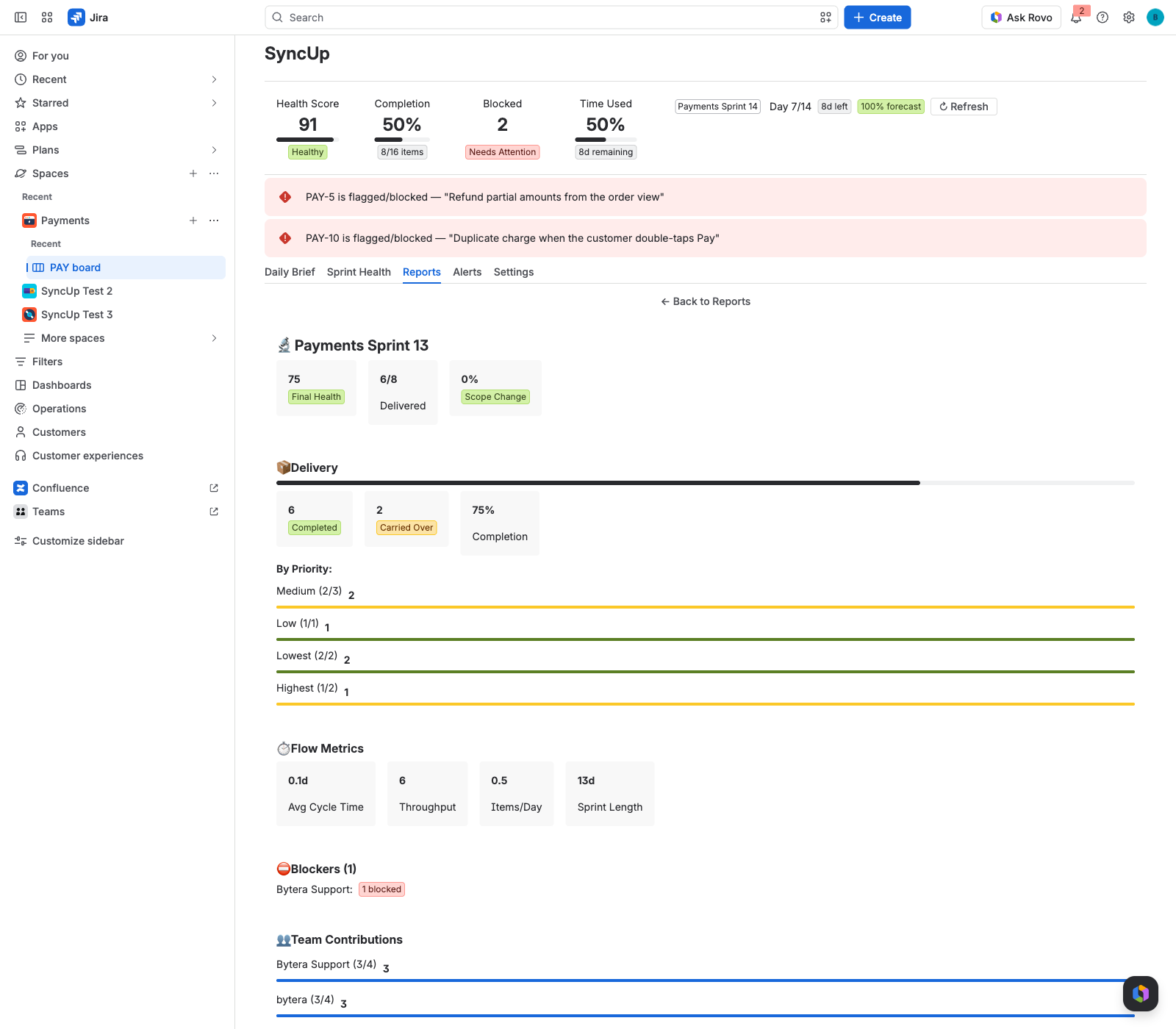1176x1029 pixels.
Task: Click the 8d left badge
Action: coord(834,107)
